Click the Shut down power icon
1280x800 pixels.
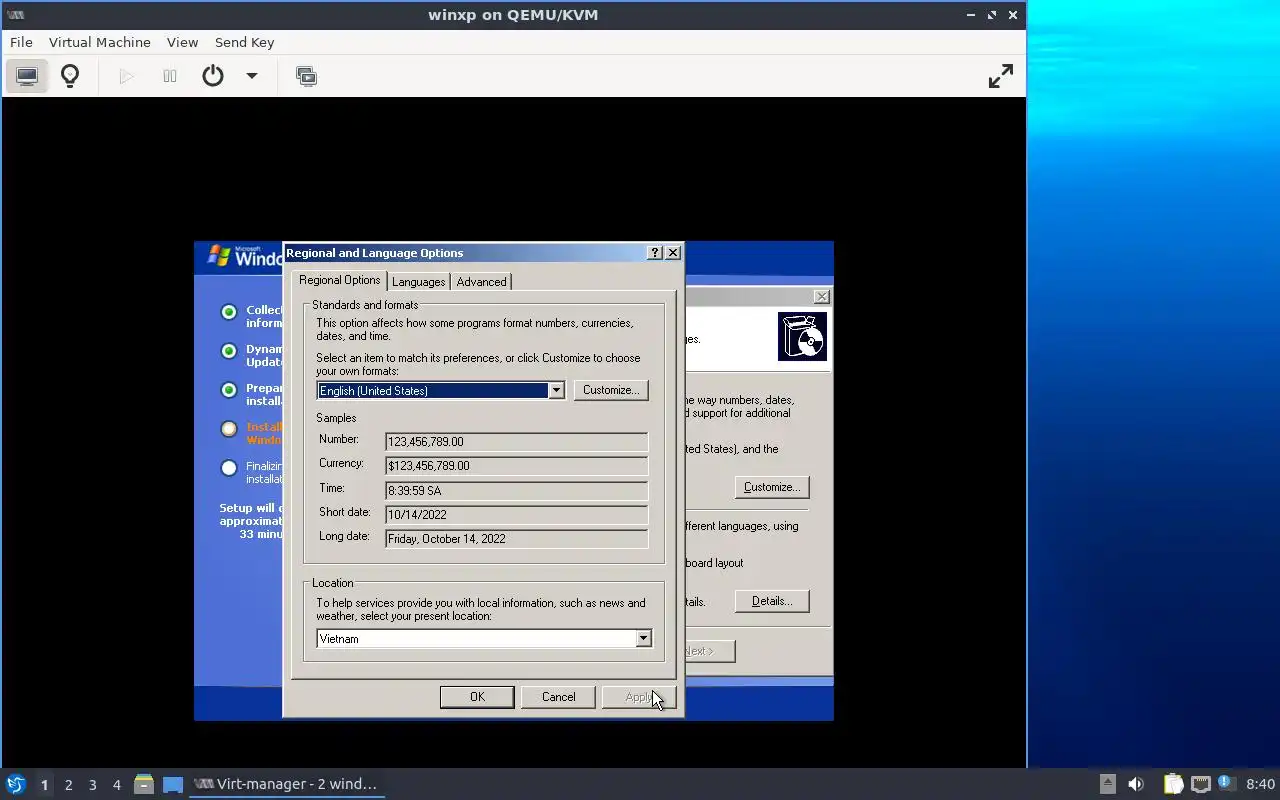coord(213,76)
